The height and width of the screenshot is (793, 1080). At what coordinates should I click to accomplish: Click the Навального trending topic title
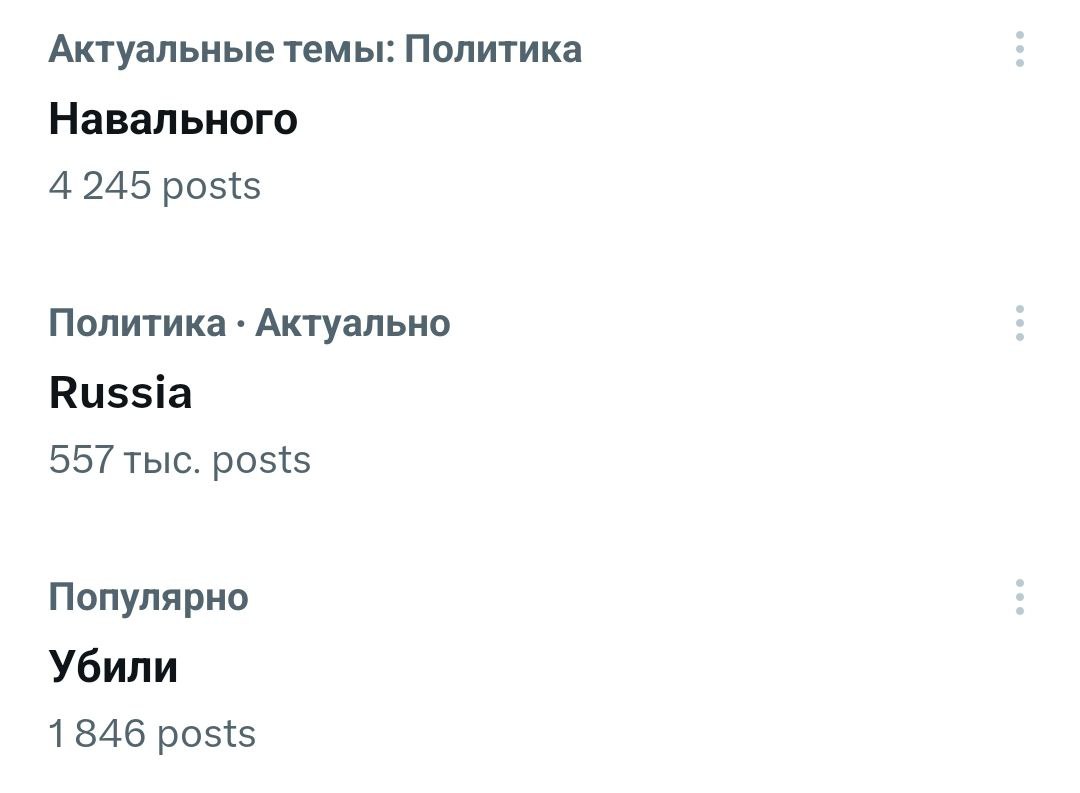[x=173, y=120]
